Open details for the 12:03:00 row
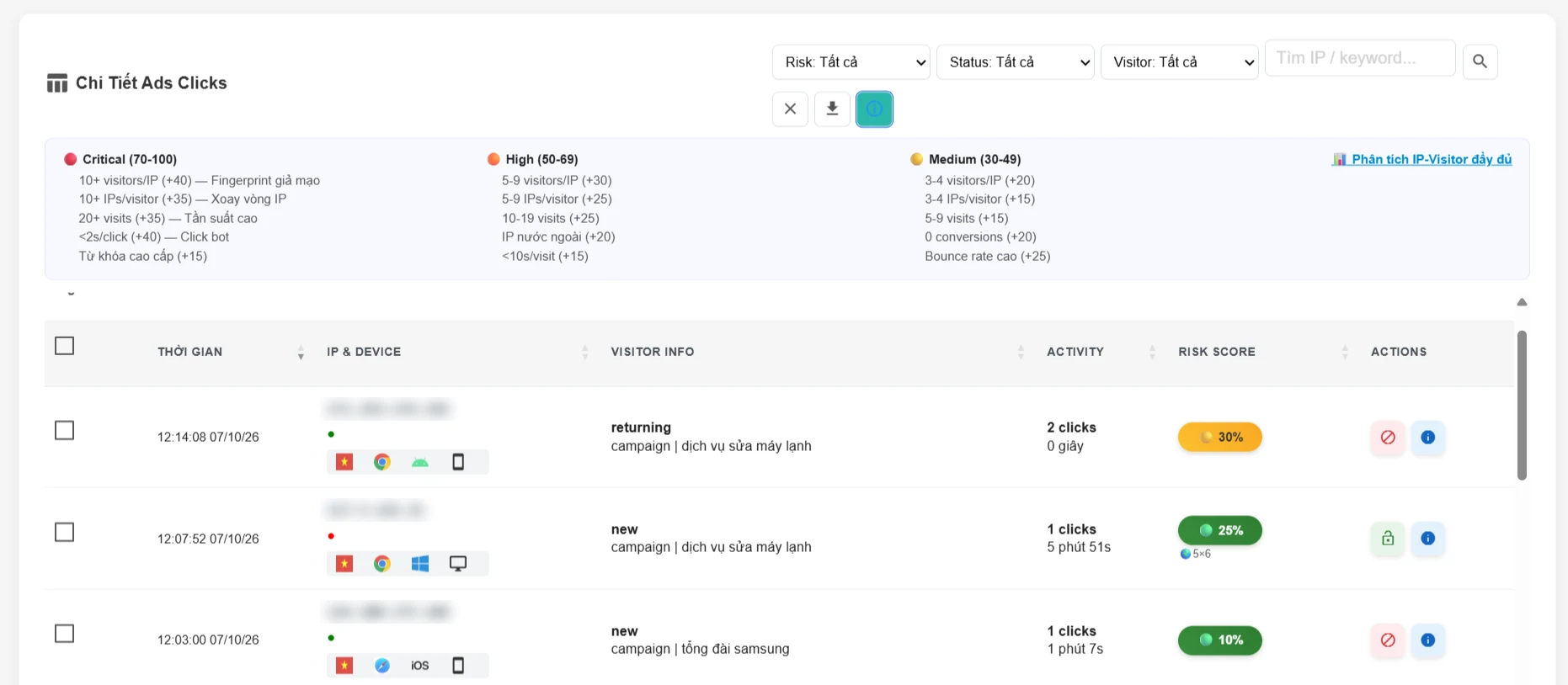Screen dimensions: 1568x685 point(1428,640)
